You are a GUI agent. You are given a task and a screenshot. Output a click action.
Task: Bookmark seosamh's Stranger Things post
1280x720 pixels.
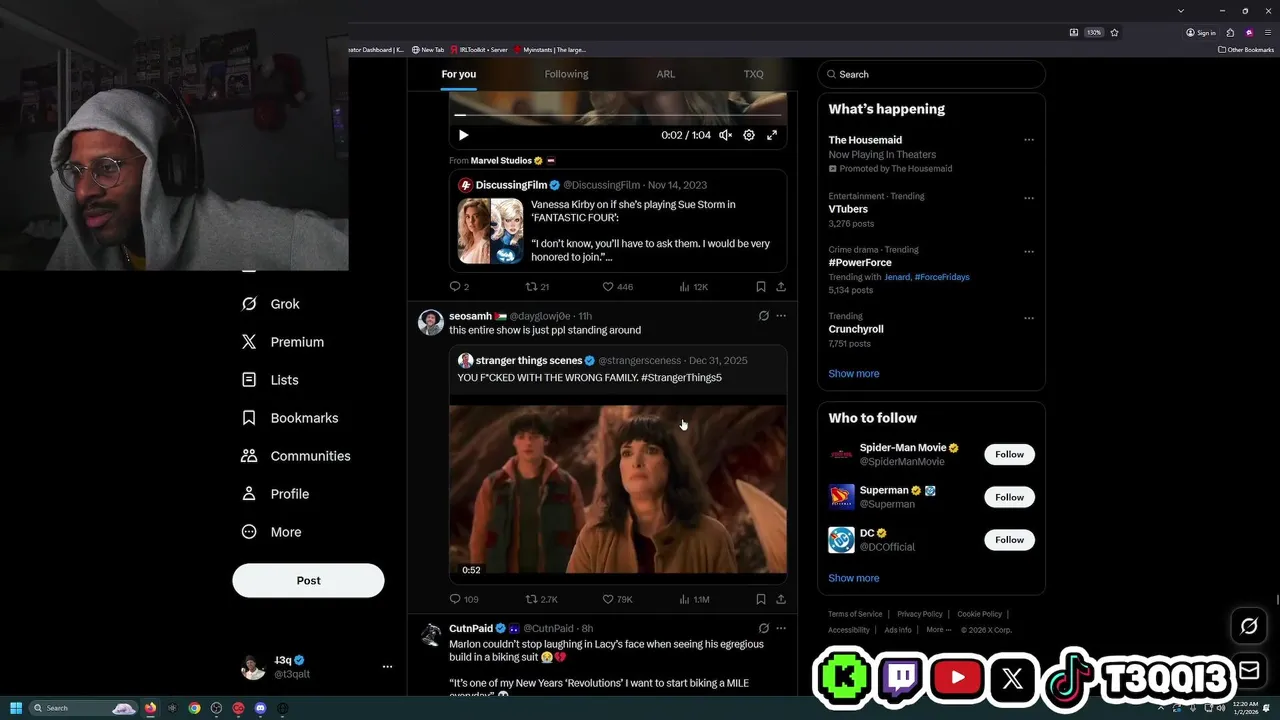[761, 600]
